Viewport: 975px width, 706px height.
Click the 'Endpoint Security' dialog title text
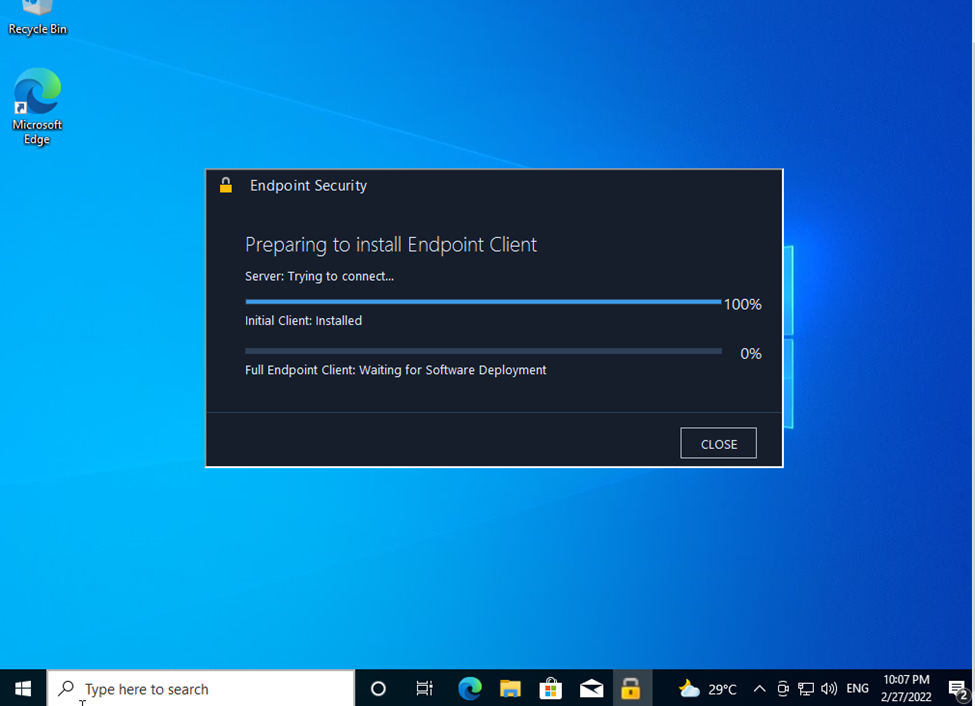pyautogui.click(x=308, y=185)
